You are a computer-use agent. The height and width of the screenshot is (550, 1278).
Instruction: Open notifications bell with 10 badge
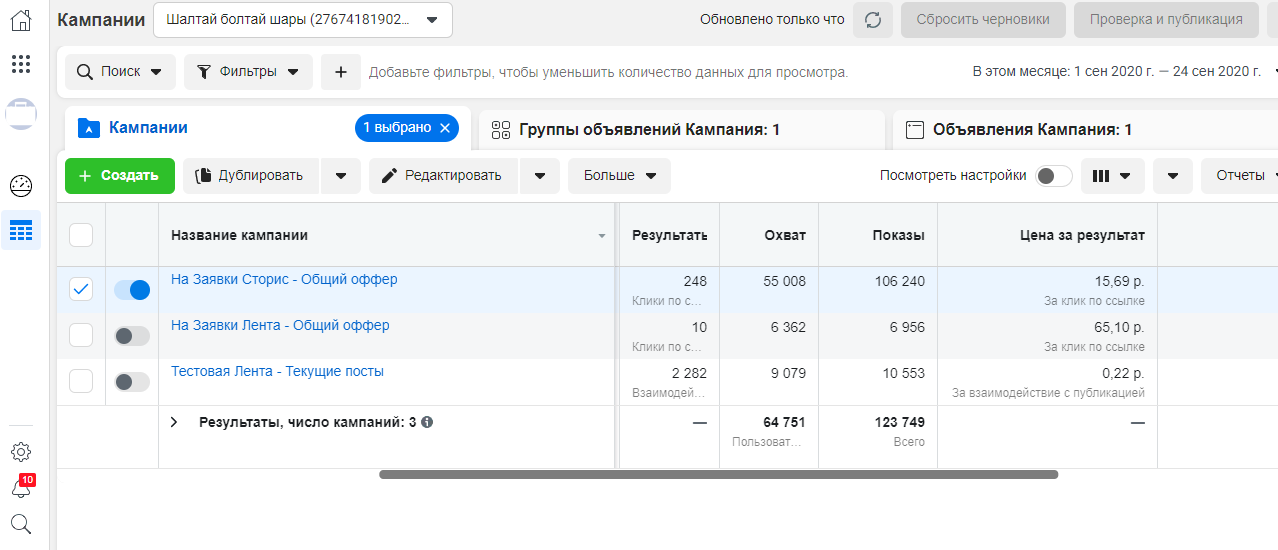[20, 488]
